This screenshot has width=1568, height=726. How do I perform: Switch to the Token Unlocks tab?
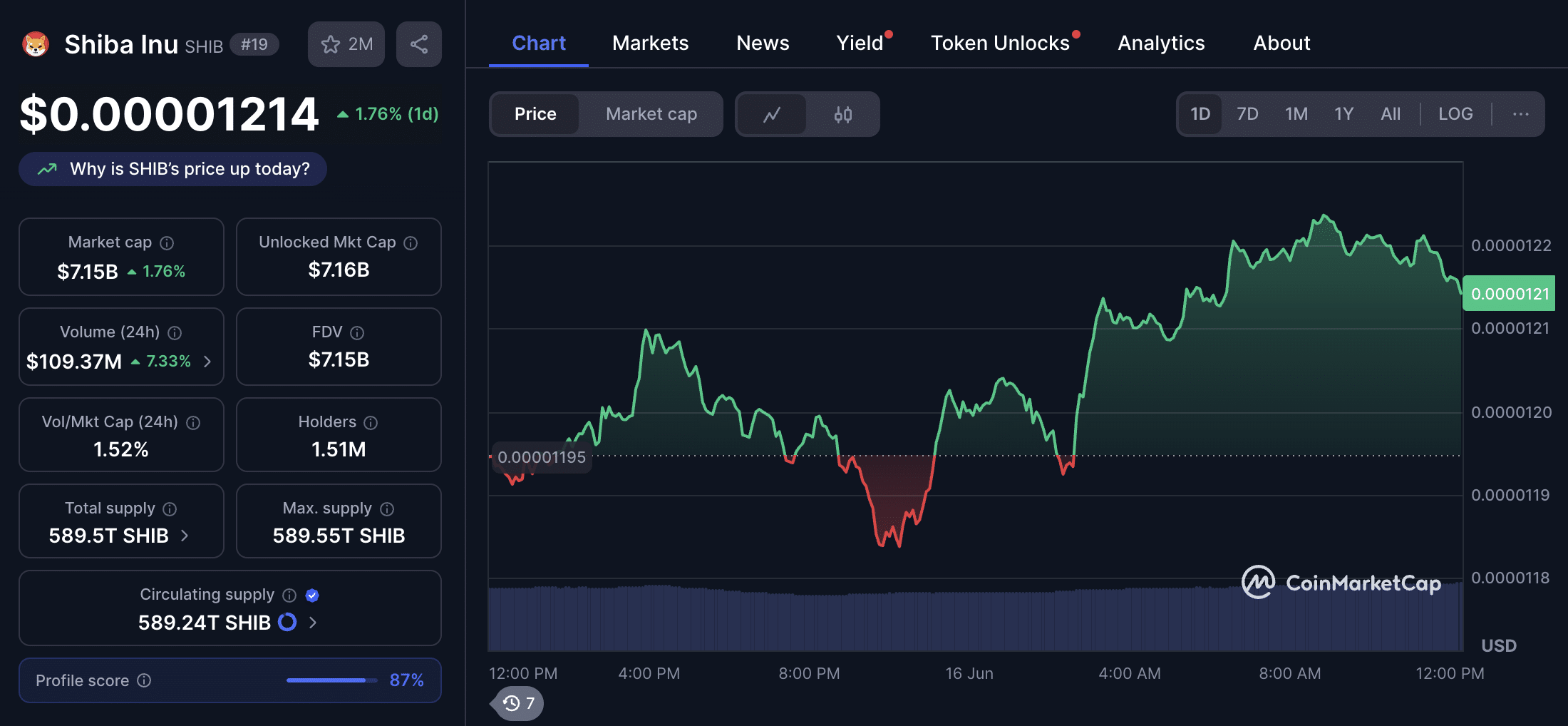tap(1000, 43)
